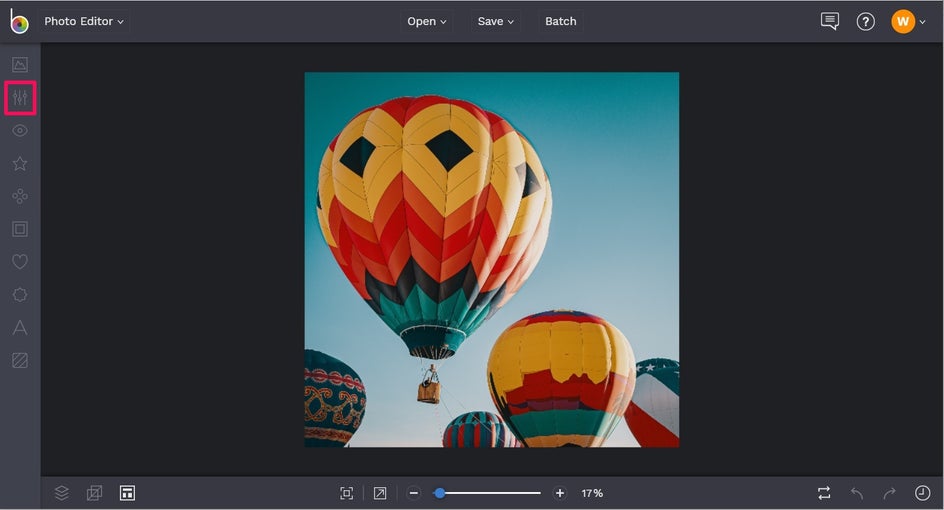Open the feedback chat icon
This screenshot has height=510, width=944.
click(x=830, y=21)
